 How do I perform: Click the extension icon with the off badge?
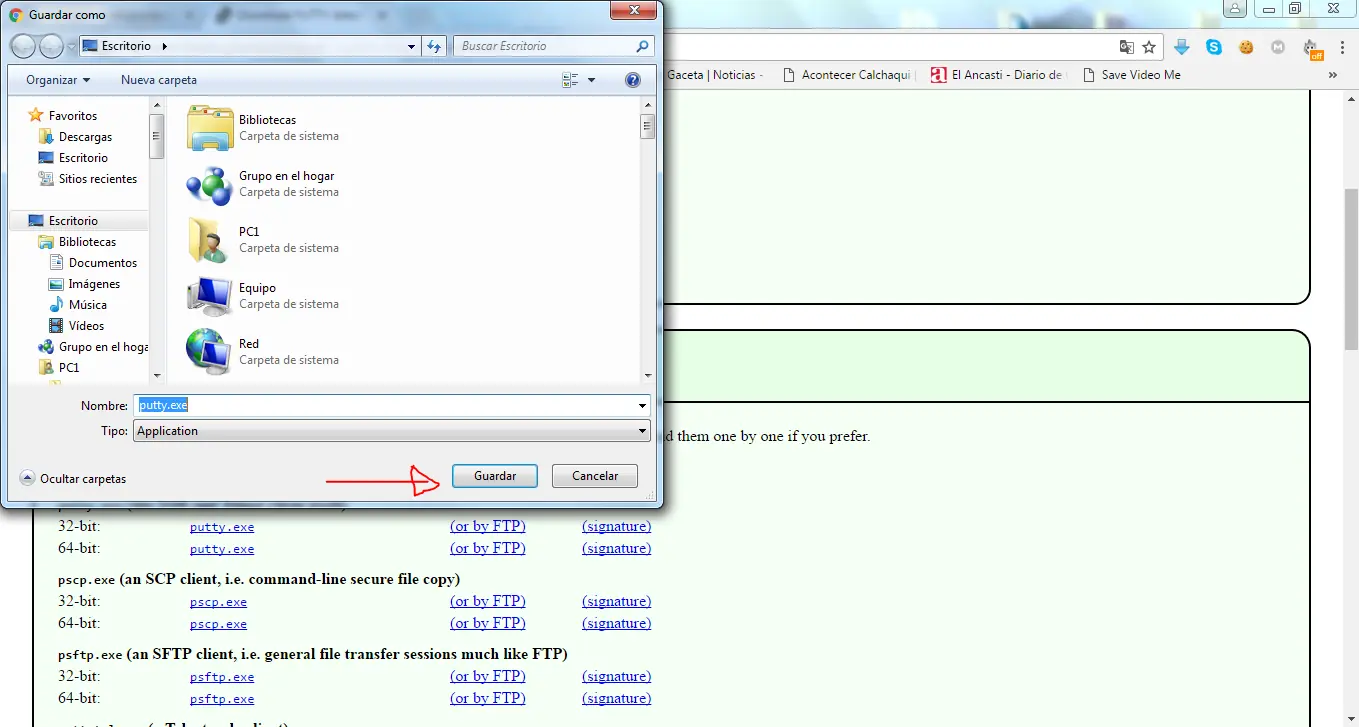[1312, 48]
